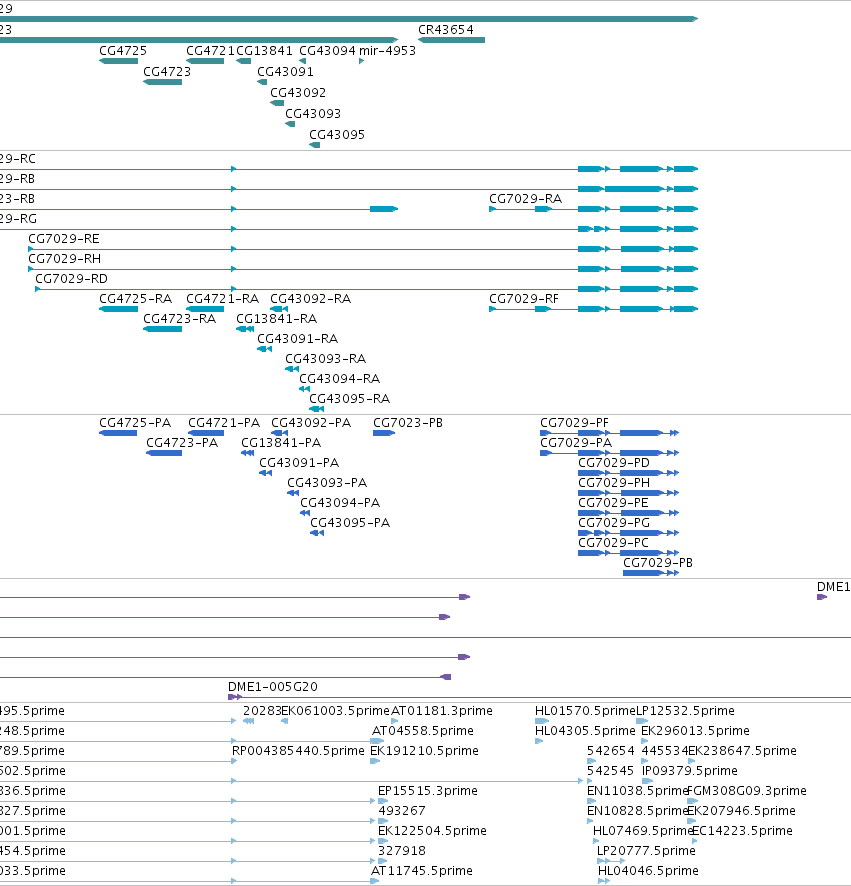Select the CG4725-PA protein label
Viewport: 851px width, 886px height.
tap(134, 423)
